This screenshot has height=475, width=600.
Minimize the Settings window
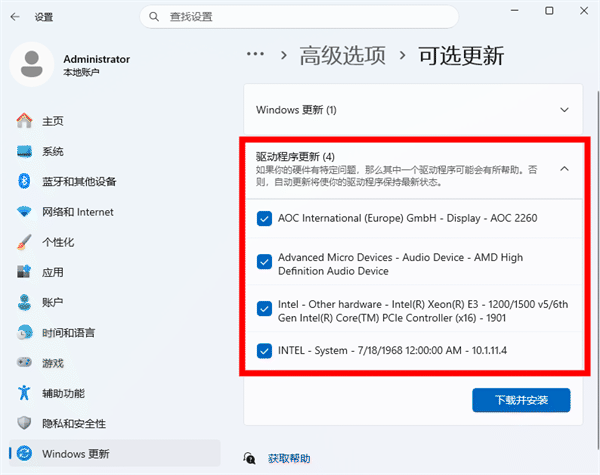(515, 11)
